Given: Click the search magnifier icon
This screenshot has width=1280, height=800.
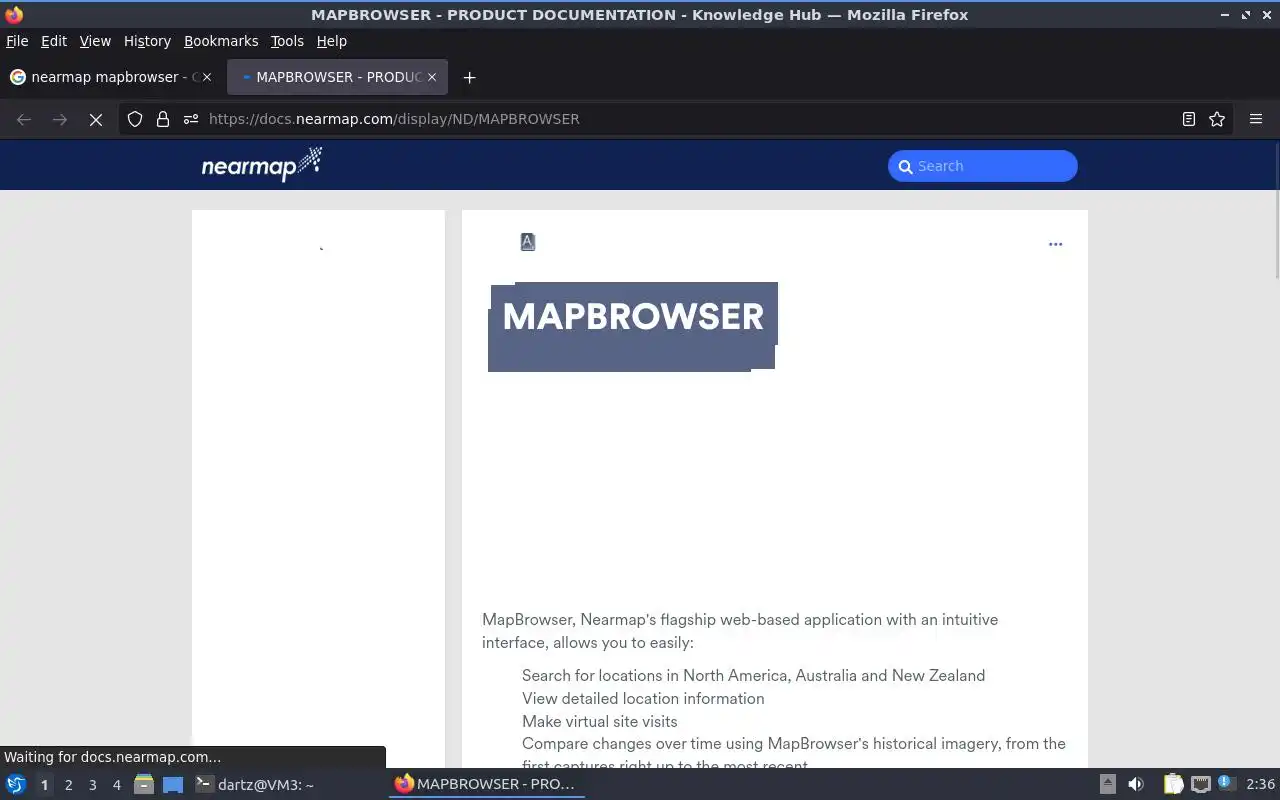Looking at the screenshot, I should (905, 167).
